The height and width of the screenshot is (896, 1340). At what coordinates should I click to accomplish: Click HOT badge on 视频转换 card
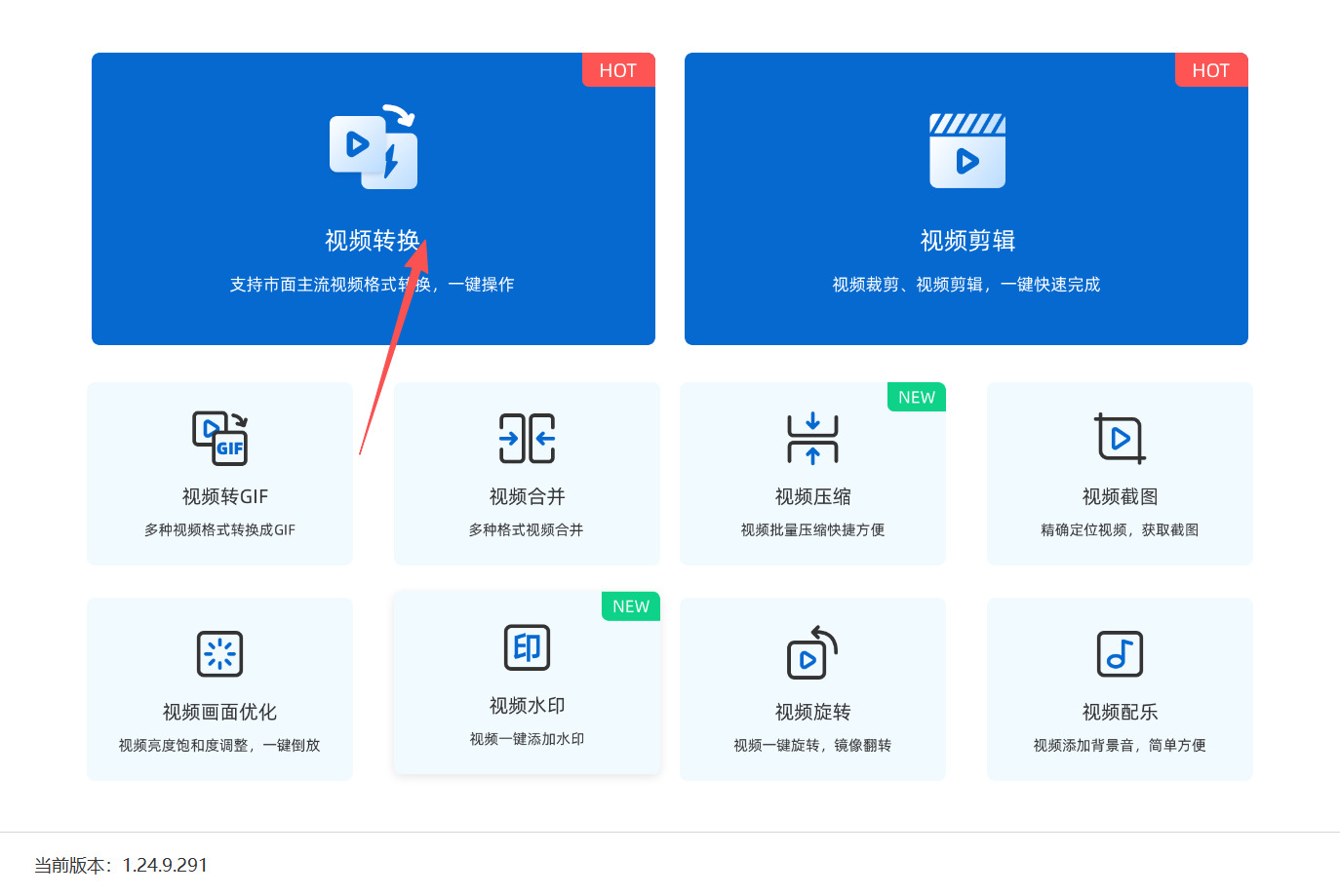click(618, 70)
